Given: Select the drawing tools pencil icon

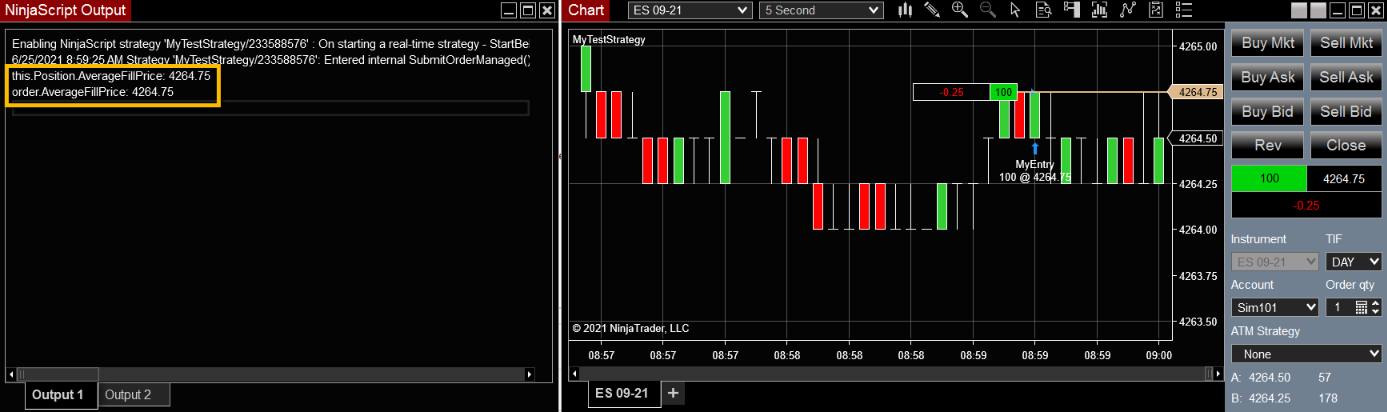Looking at the screenshot, I should [932, 10].
